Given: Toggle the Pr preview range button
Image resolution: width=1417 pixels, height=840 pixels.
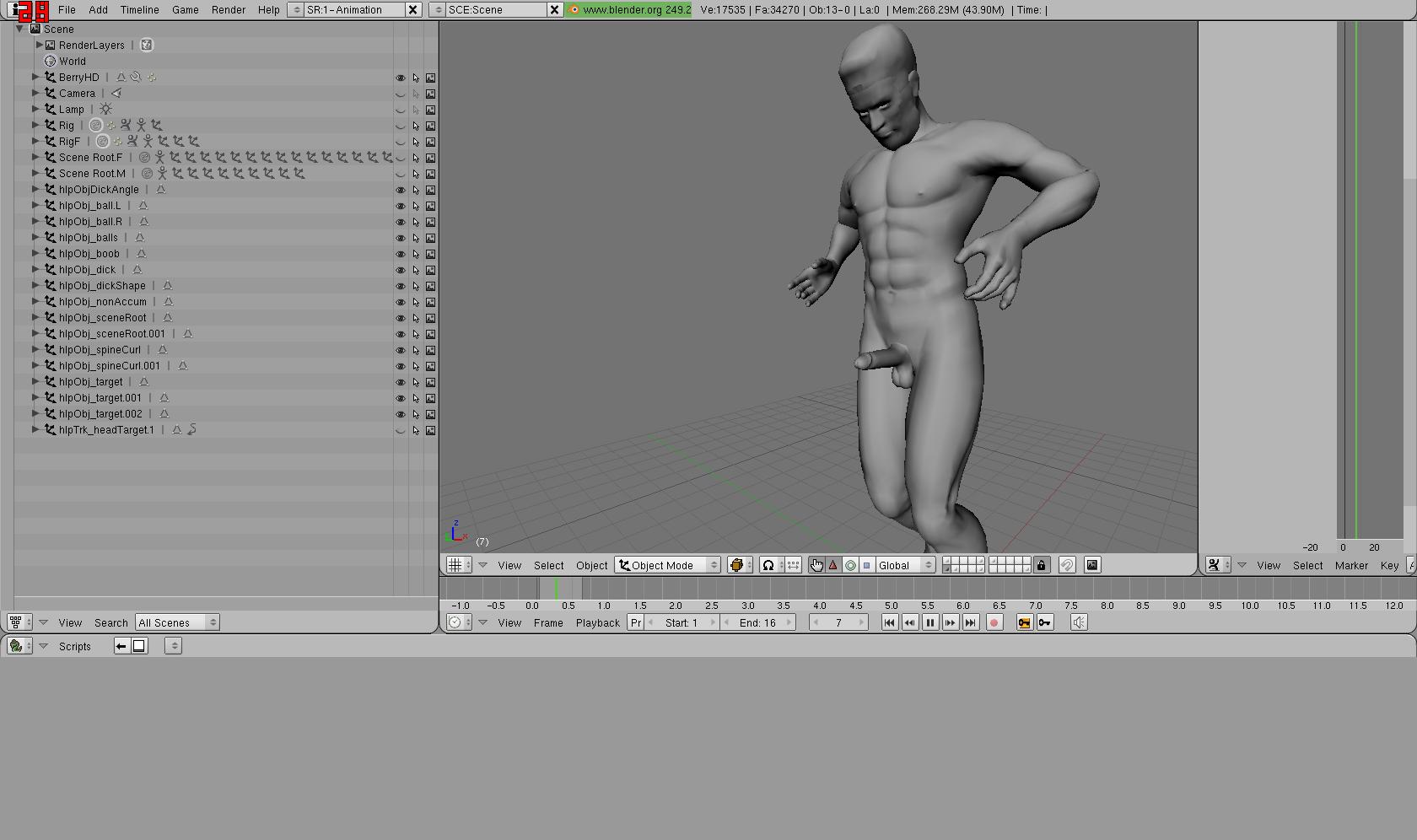Looking at the screenshot, I should (637, 622).
